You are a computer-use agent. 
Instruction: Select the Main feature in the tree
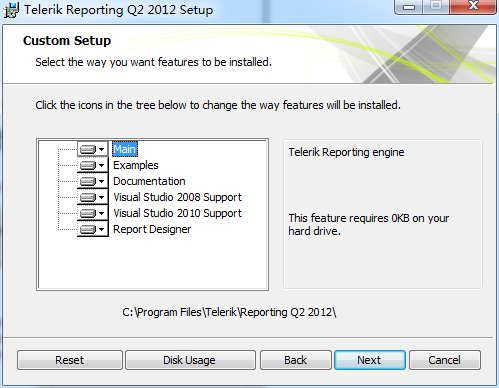[x=125, y=149]
